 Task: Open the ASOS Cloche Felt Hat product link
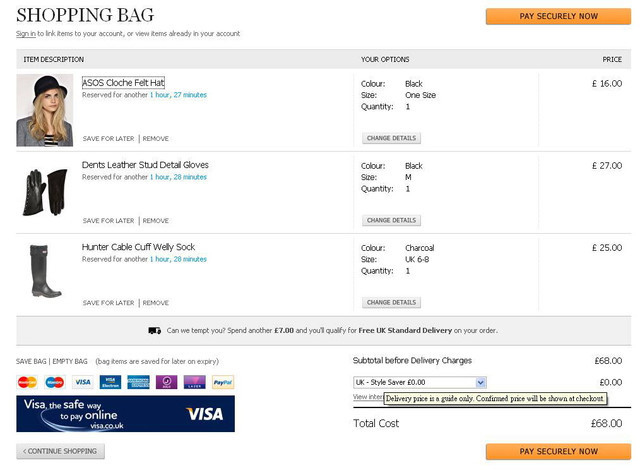click(x=123, y=83)
